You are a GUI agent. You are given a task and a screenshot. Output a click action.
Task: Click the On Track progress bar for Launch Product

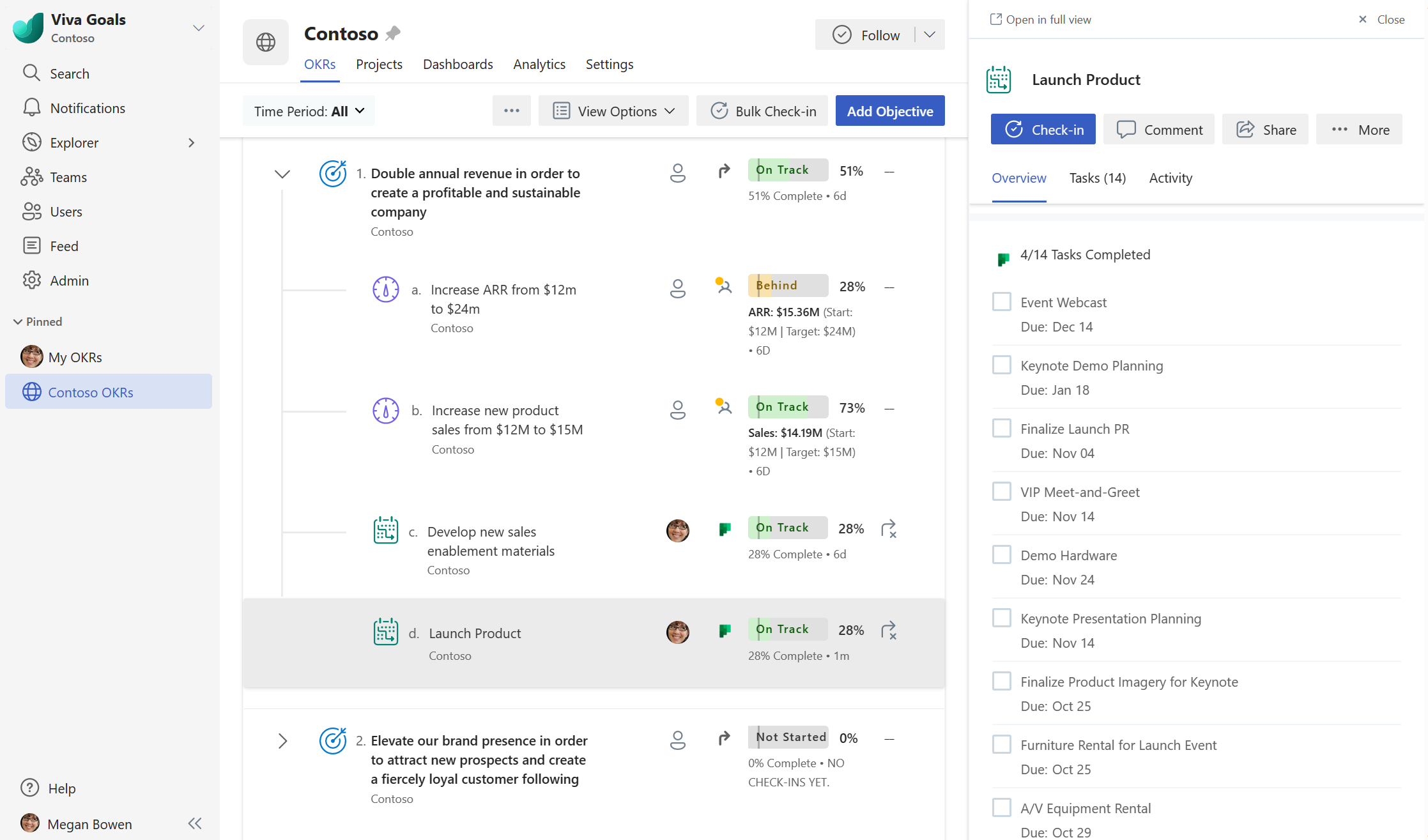pyautogui.click(x=787, y=629)
